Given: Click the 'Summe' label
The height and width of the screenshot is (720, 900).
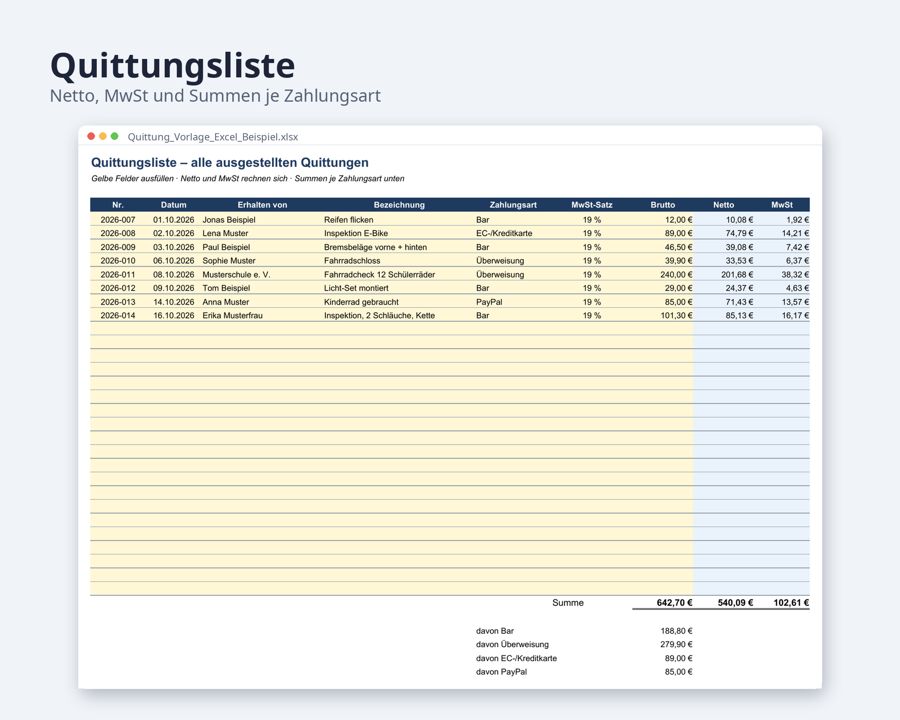Looking at the screenshot, I should click(568, 603).
